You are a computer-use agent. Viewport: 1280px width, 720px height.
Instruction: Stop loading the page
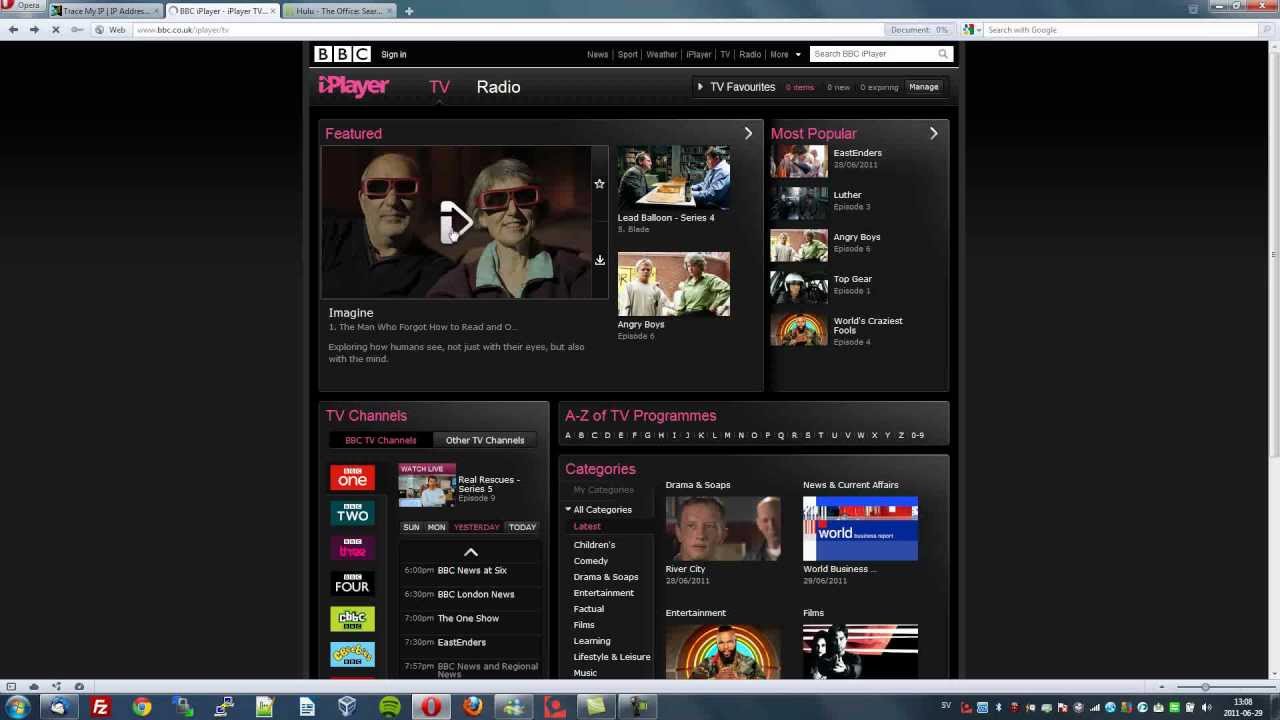55,30
